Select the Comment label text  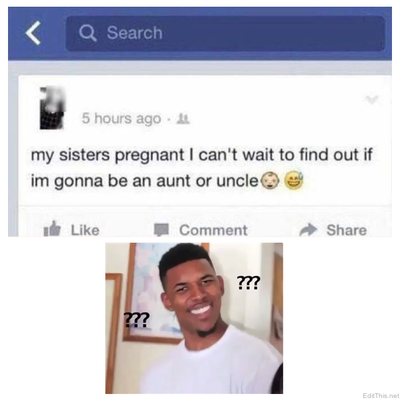[213, 230]
